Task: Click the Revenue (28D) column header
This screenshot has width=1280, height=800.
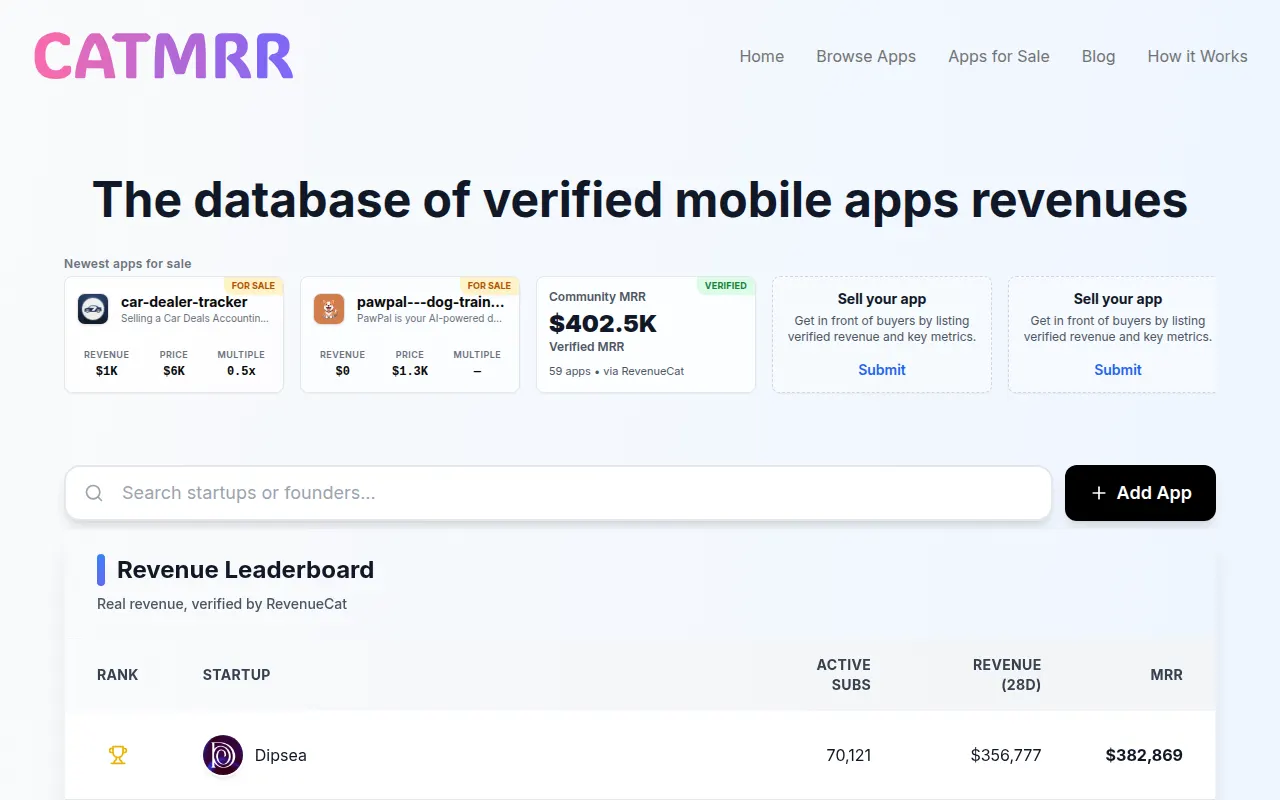Action: pyautogui.click(x=1007, y=675)
